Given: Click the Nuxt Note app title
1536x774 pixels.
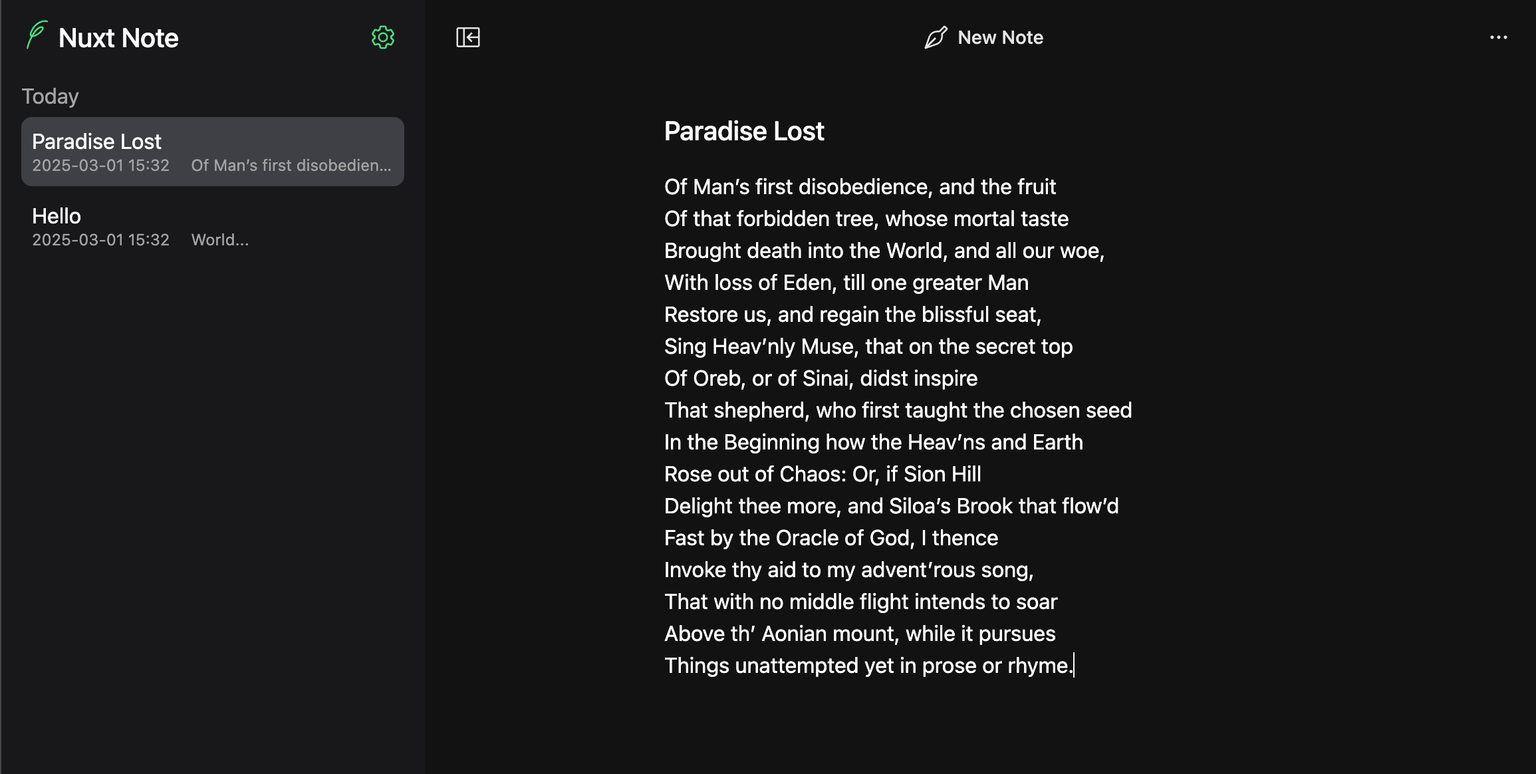Looking at the screenshot, I should pos(118,38).
